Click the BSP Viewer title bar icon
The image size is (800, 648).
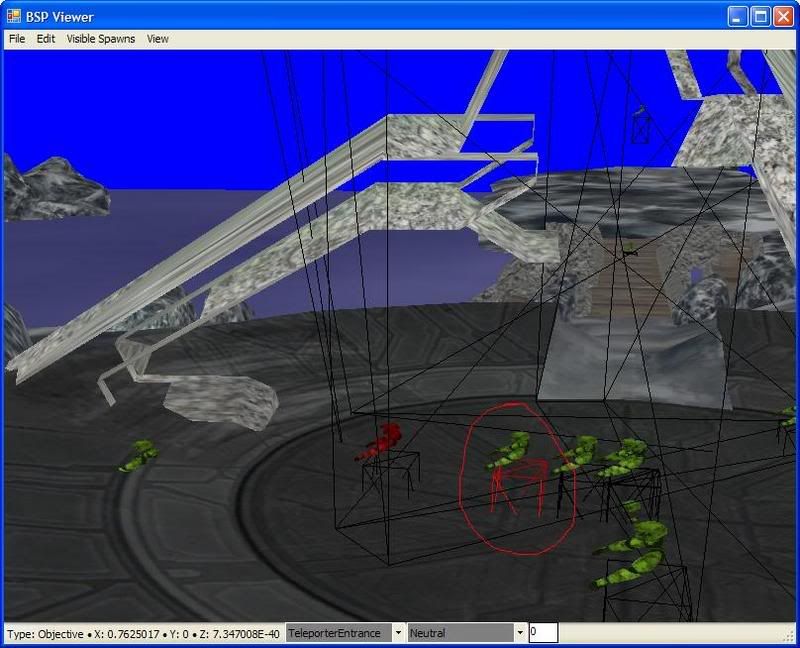coord(14,16)
